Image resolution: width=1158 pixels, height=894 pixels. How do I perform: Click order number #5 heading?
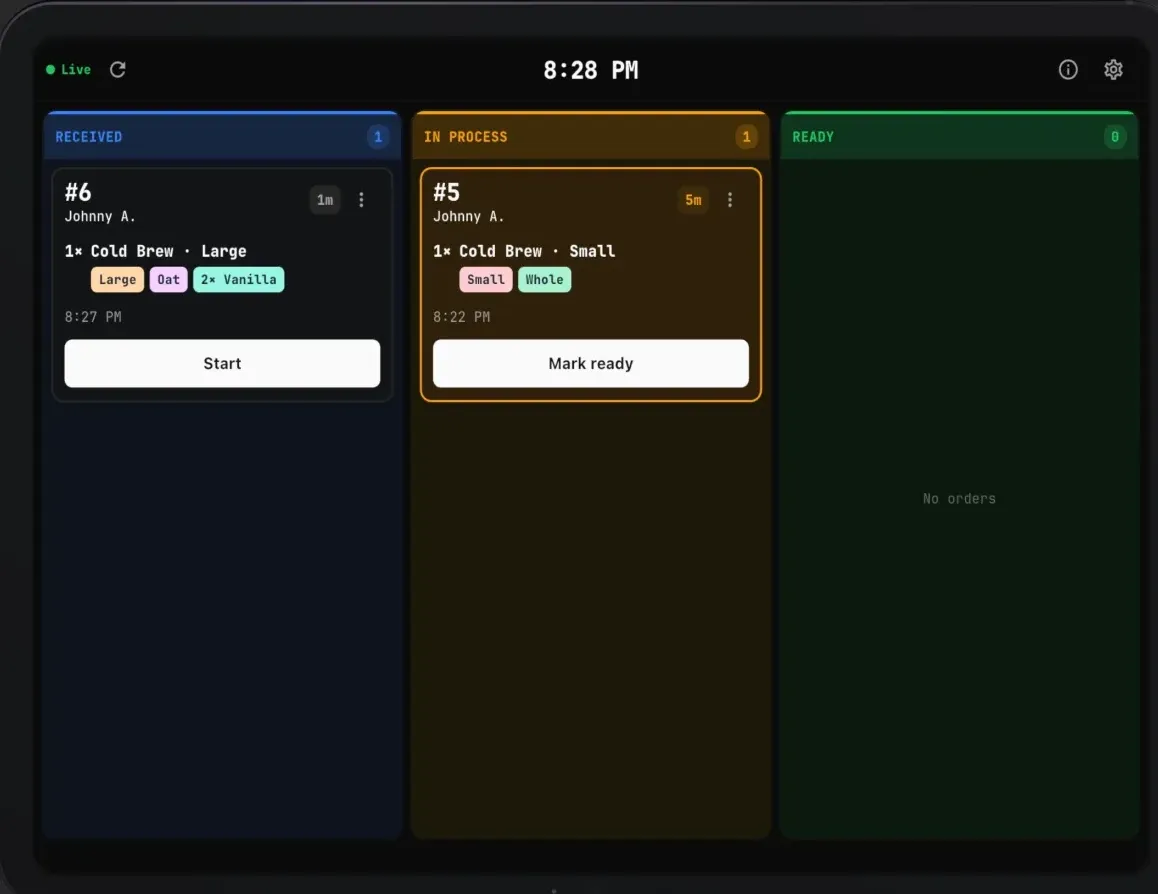point(447,193)
